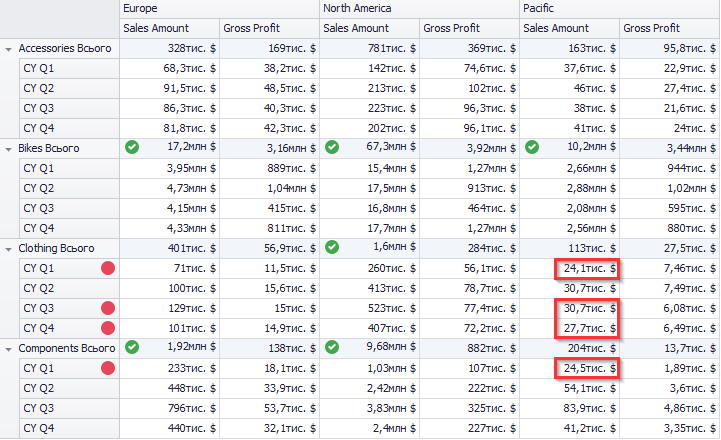Click cell 95,8тис. $ in Accessories total
This screenshot has width=721, height=440.
pos(670,48)
